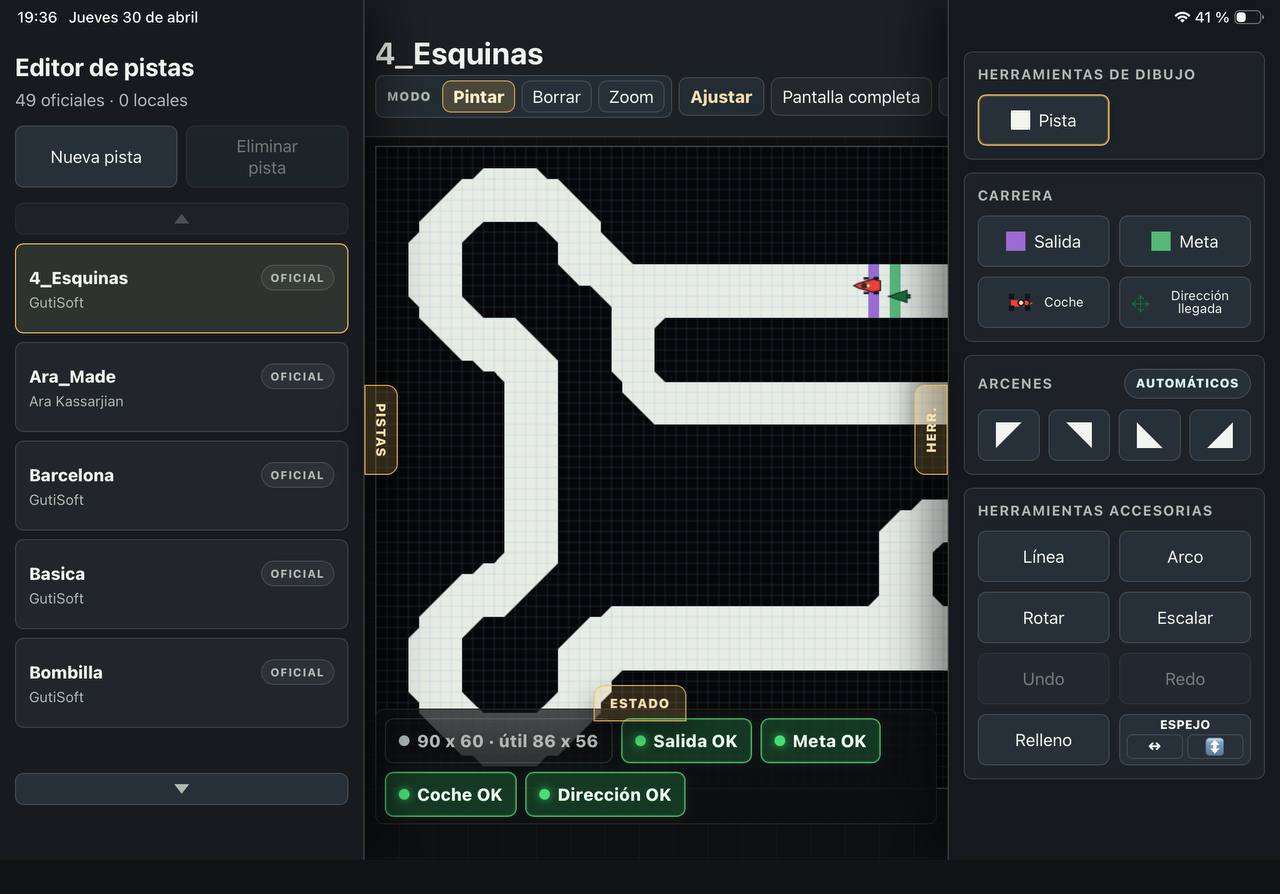Tap the battery indicator icon
Image resolution: width=1280 pixels, height=894 pixels.
[x=1248, y=17]
